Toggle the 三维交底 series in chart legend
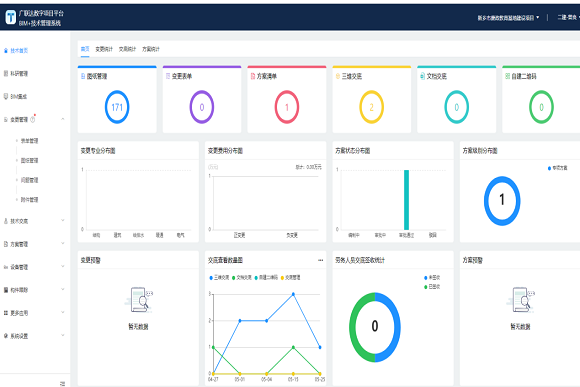The image size is (580, 387). pyautogui.click(x=219, y=277)
